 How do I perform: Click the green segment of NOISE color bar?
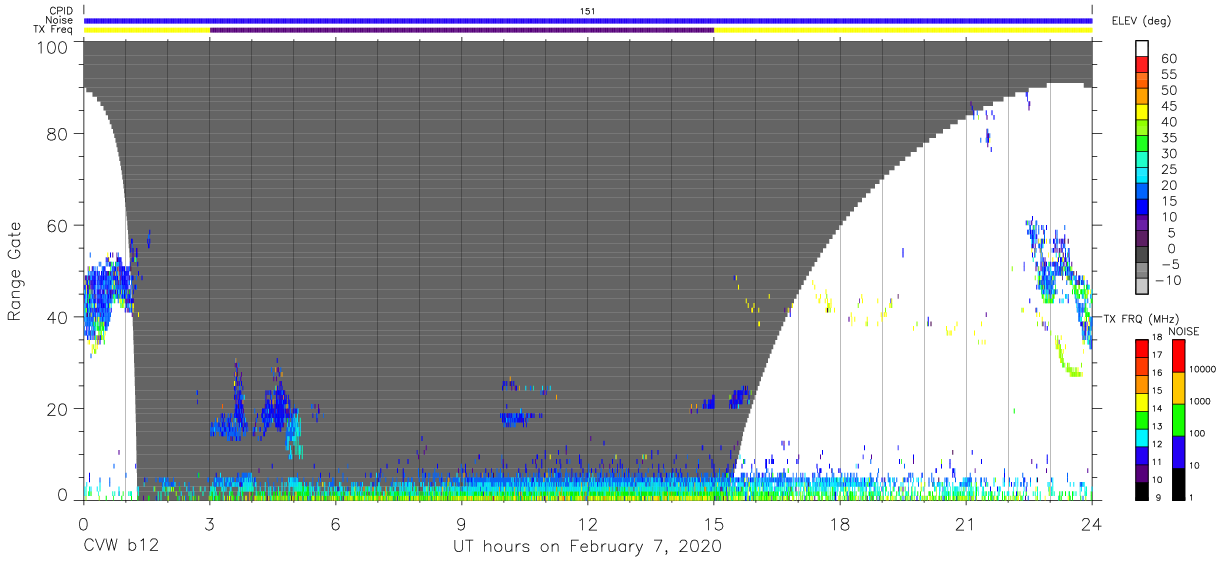pos(1178,419)
